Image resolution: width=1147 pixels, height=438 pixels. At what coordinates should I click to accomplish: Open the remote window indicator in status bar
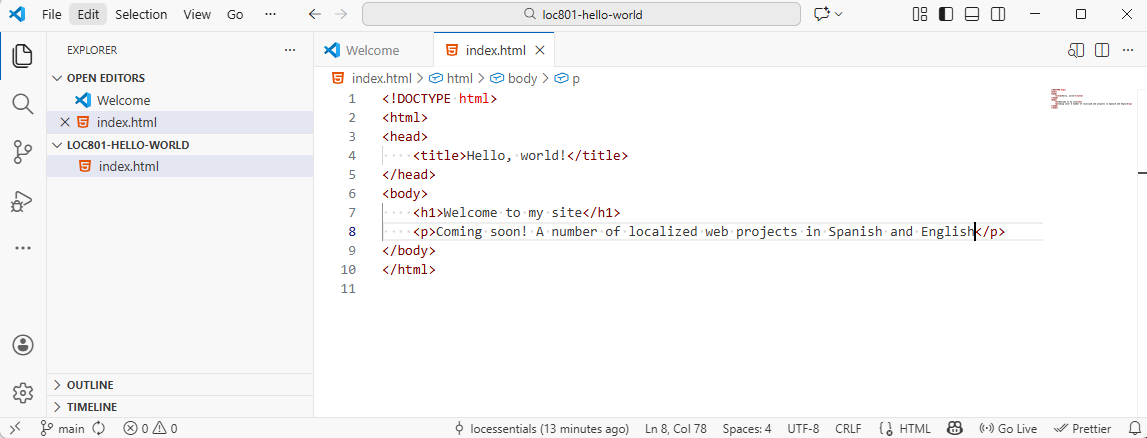tap(15, 428)
